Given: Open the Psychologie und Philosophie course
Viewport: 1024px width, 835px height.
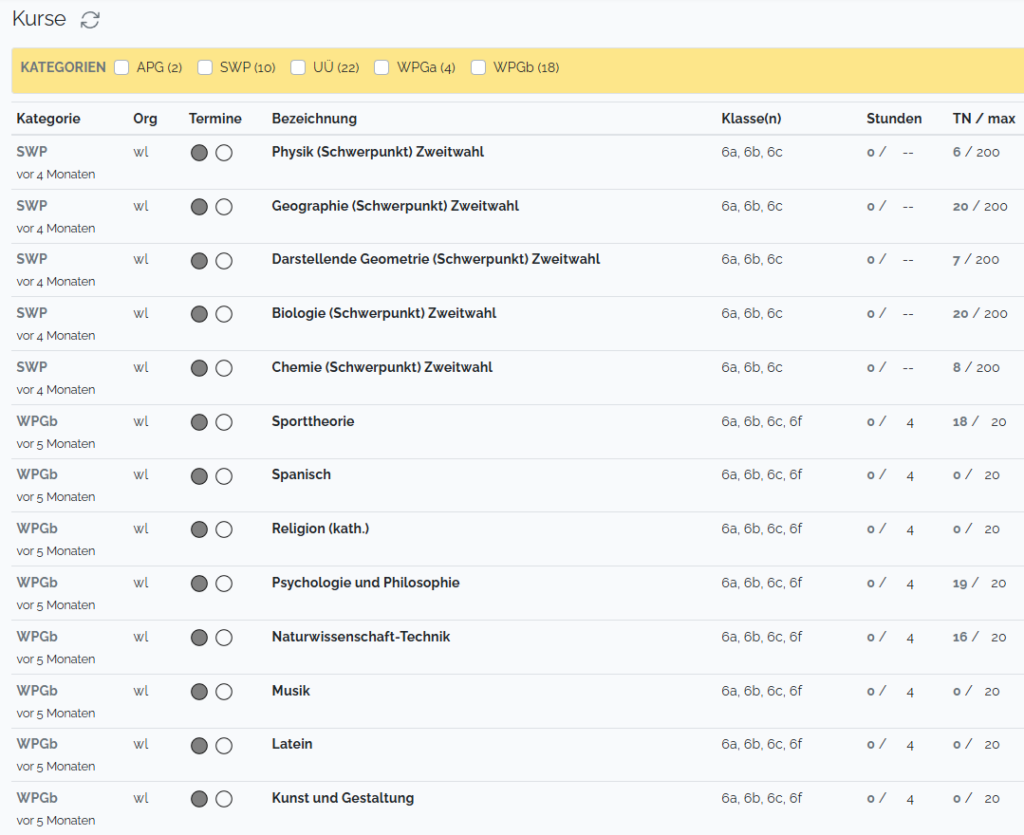Looking at the screenshot, I should [x=365, y=583].
